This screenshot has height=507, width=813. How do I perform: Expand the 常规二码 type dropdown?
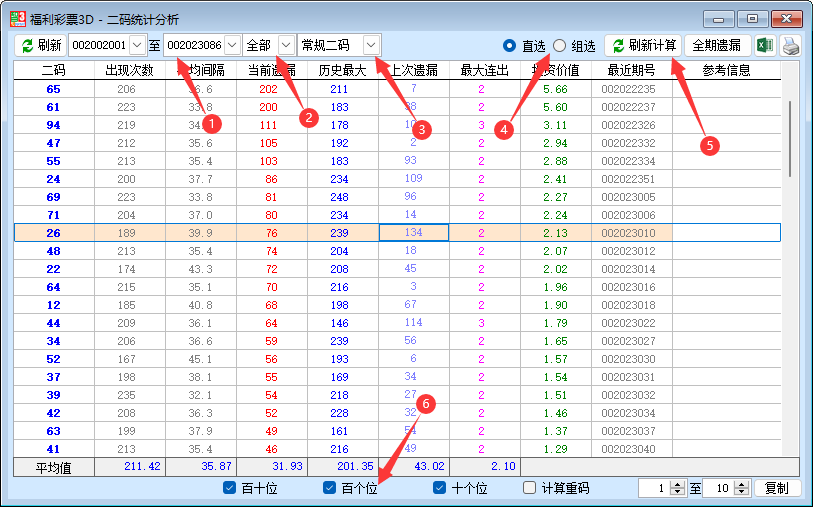click(371, 45)
